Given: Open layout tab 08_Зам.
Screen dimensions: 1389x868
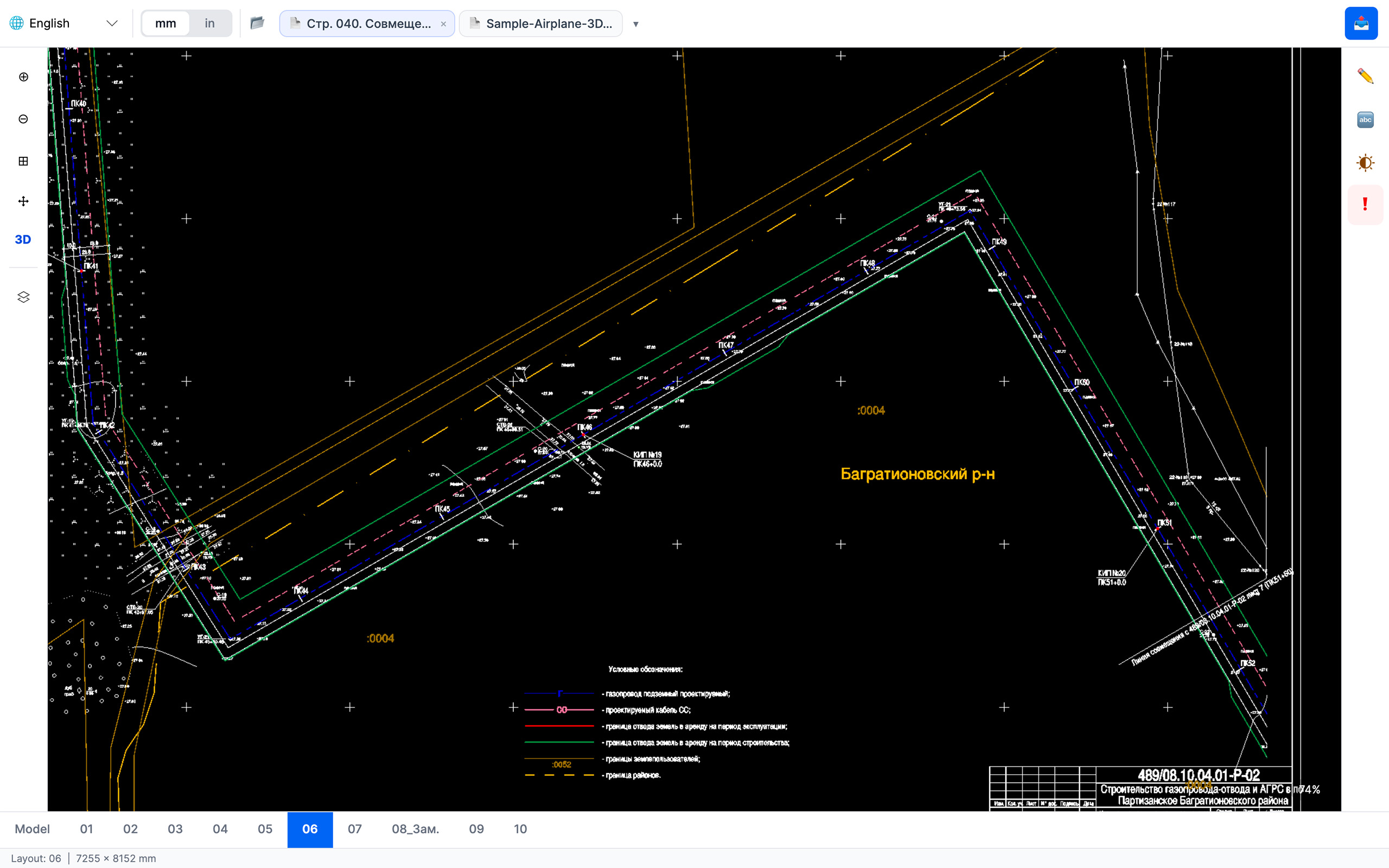Looking at the screenshot, I should [416, 829].
